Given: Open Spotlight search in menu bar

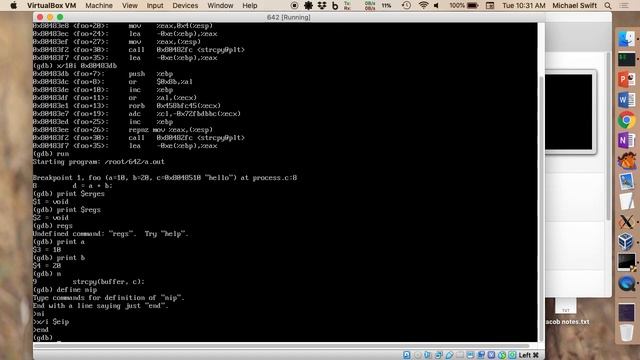Looking at the screenshot, I should pyautogui.click(x=608, y=6).
